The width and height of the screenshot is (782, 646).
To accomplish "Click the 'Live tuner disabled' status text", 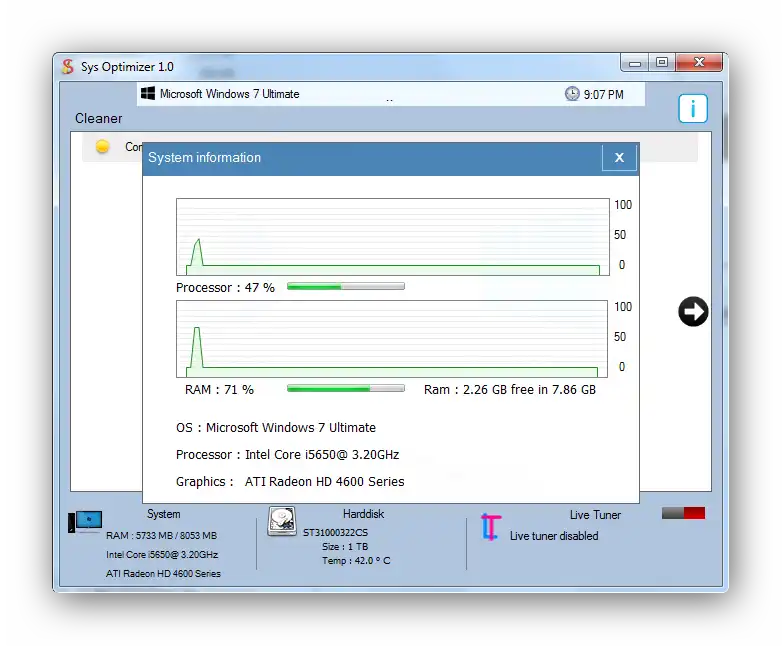I will tap(554, 536).
